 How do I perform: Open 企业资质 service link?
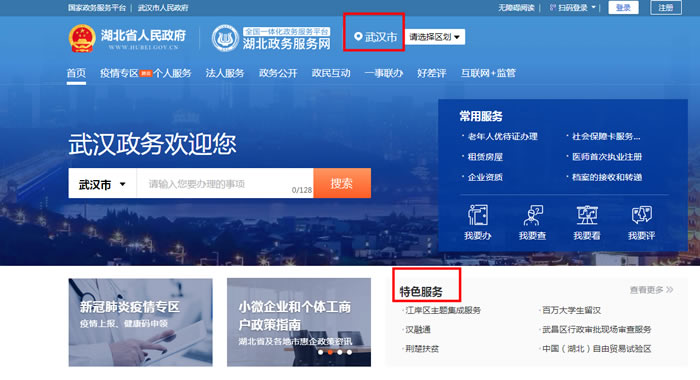click(x=485, y=177)
